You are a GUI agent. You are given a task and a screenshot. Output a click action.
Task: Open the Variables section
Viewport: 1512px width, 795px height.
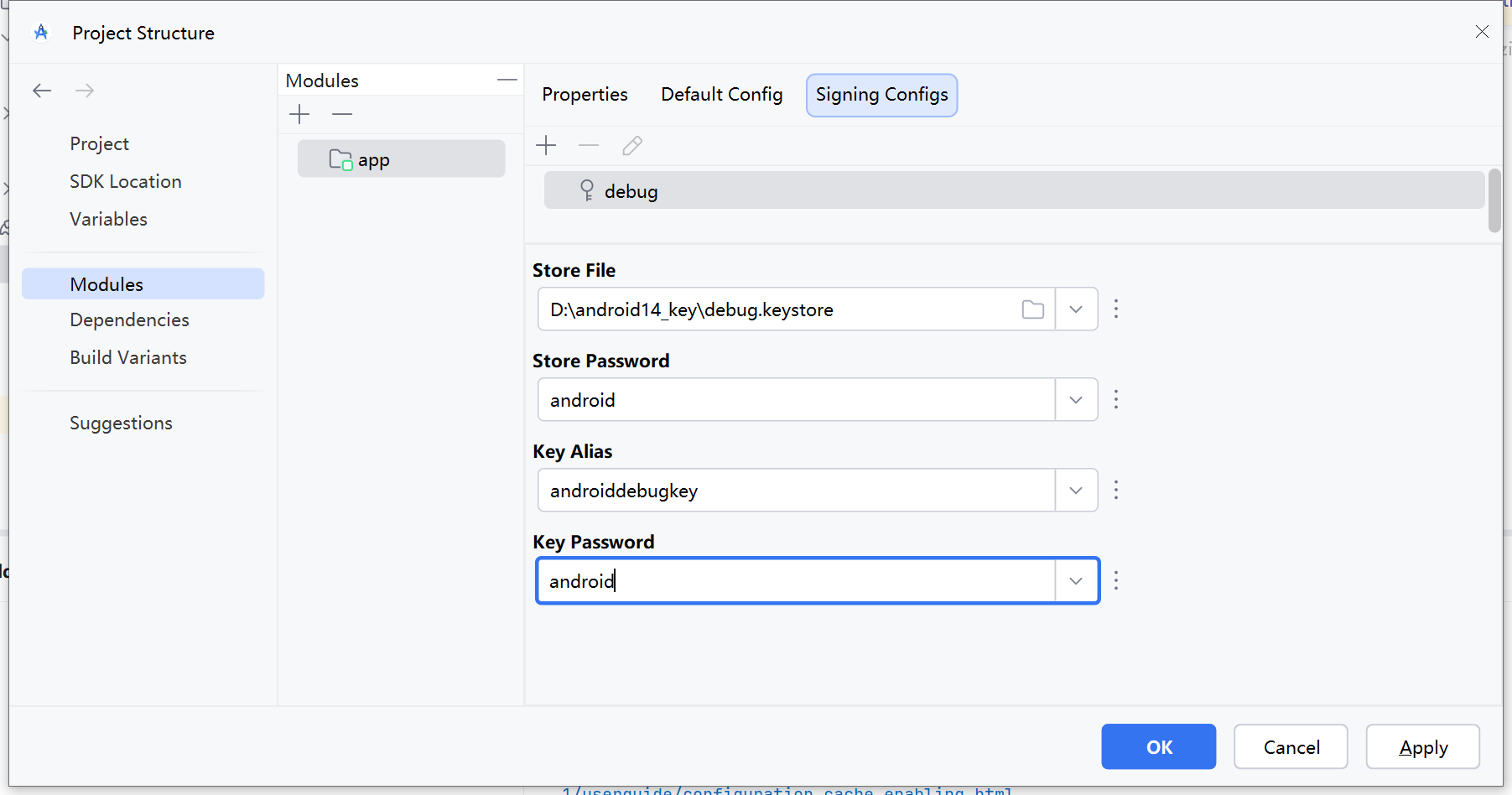pyautogui.click(x=109, y=220)
